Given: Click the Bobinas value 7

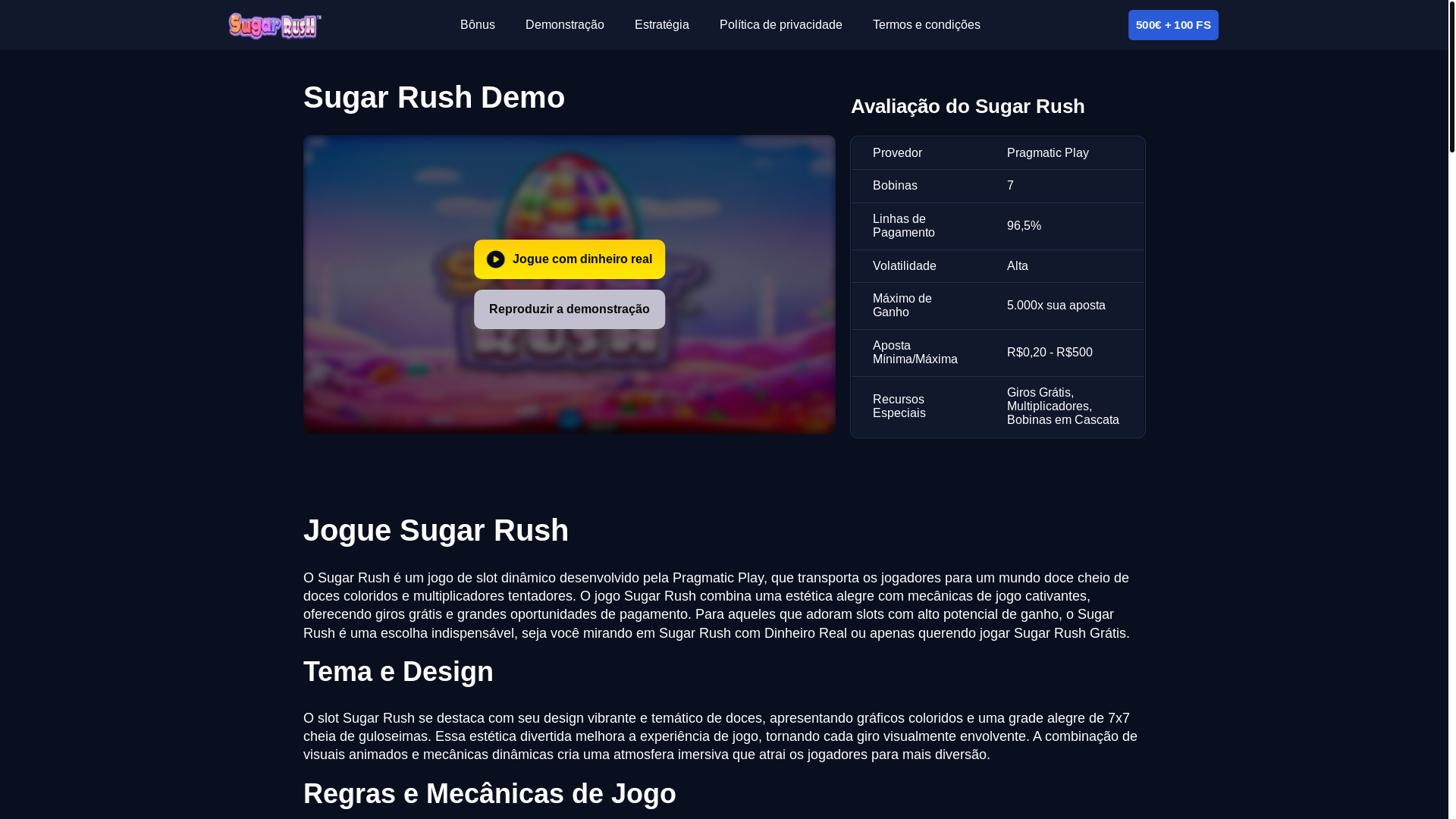Looking at the screenshot, I should point(1010,186).
